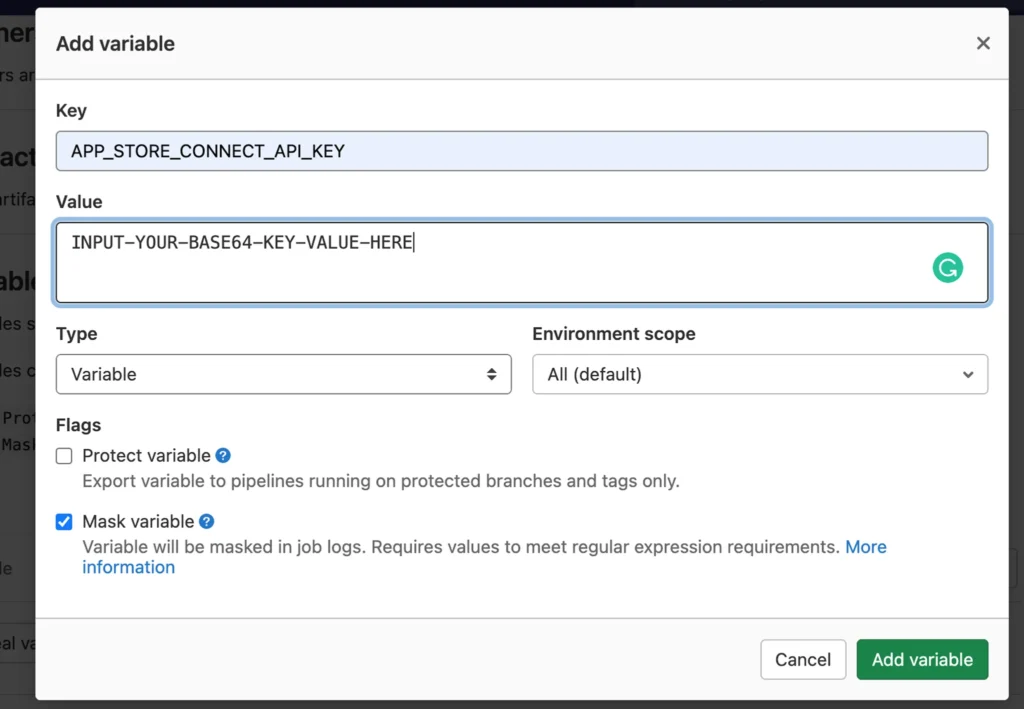Open the Grammarly icon in the Value field
The width and height of the screenshot is (1024, 709).
pos(947,267)
